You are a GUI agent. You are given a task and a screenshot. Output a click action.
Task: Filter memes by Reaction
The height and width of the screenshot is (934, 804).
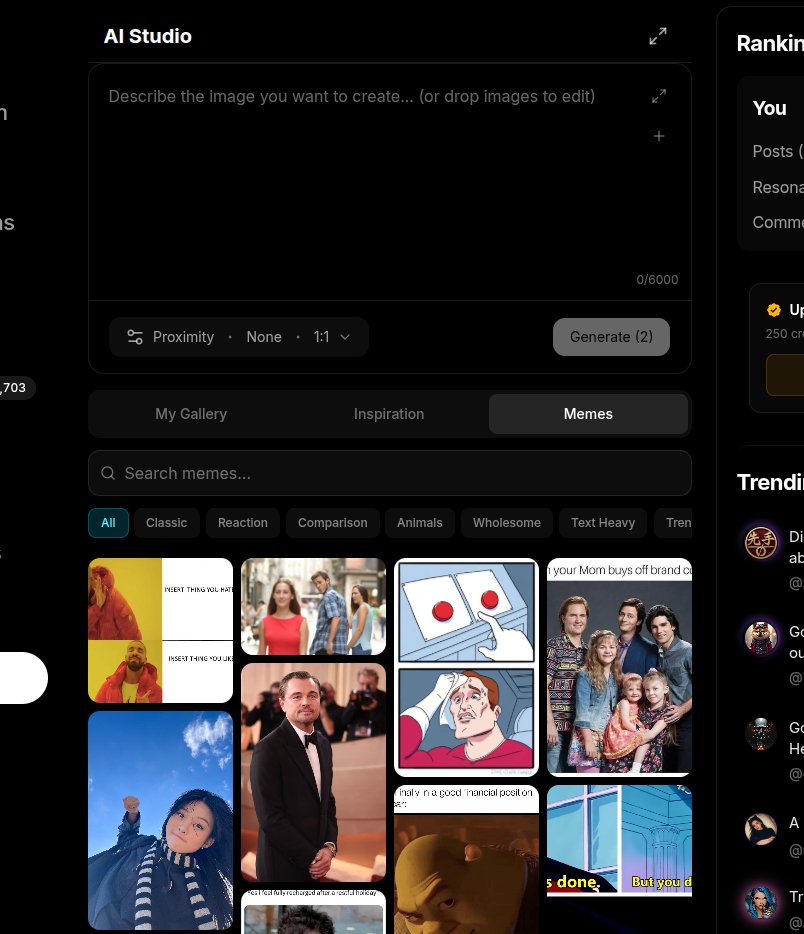tap(243, 523)
